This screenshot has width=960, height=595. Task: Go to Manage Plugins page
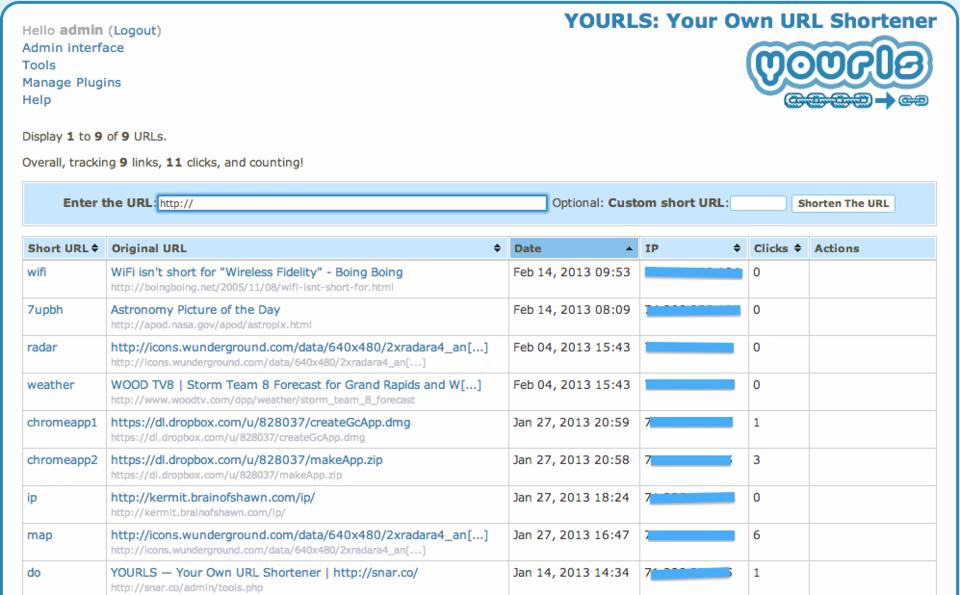pyautogui.click(x=71, y=83)
